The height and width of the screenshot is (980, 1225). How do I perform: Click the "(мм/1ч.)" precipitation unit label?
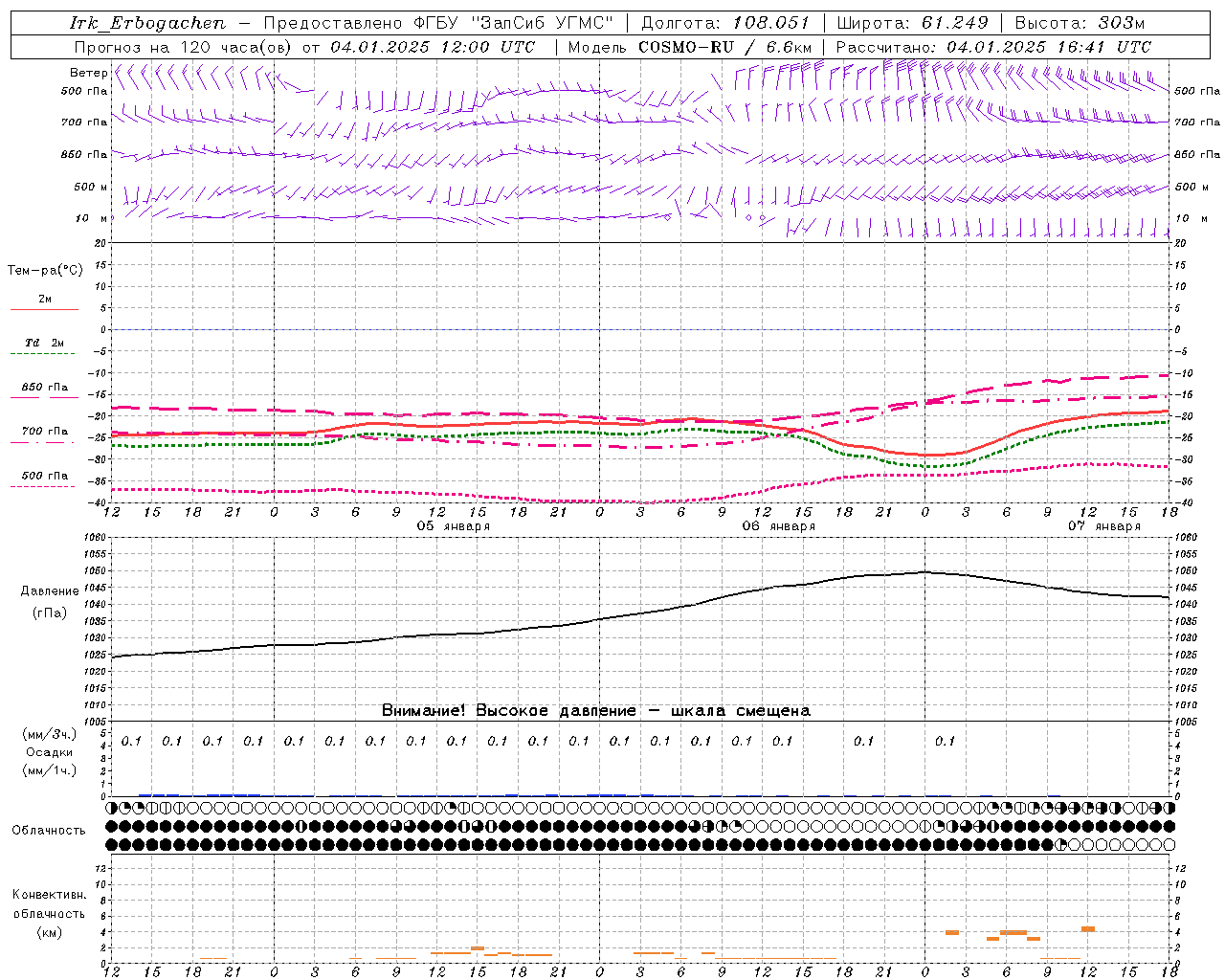50,770
